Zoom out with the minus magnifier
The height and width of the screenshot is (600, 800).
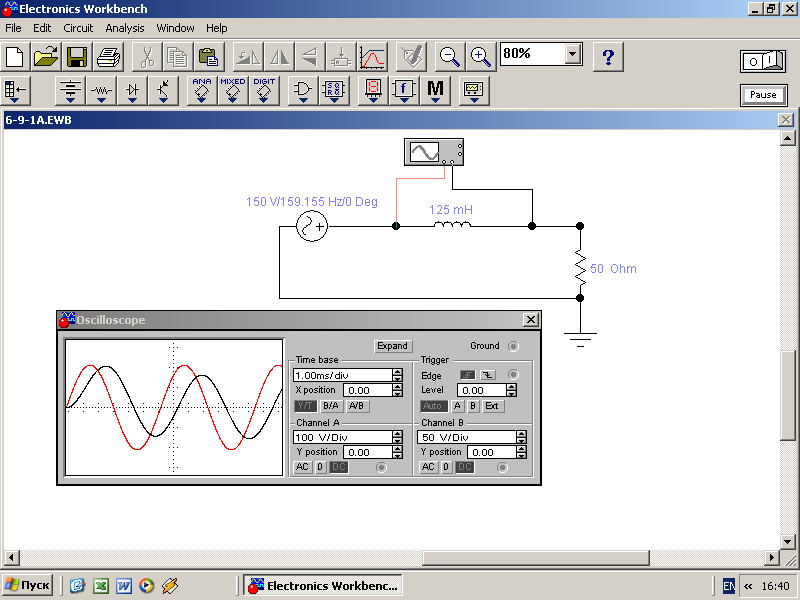449,57
